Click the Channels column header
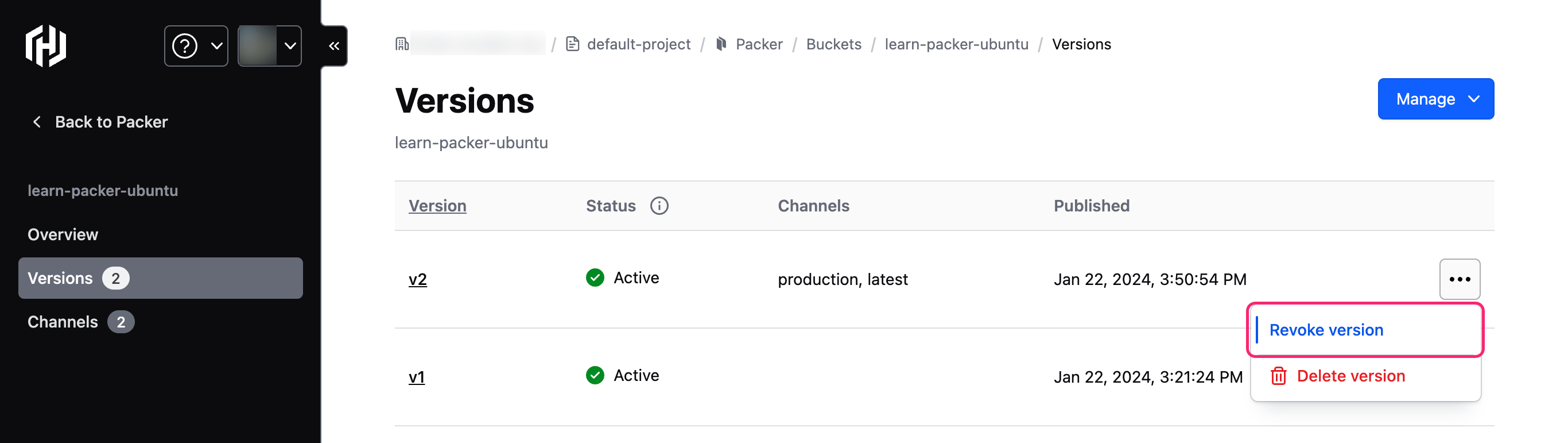Image resolution: width=1568 pixels, height=443 pixels. tap(813, 206)
